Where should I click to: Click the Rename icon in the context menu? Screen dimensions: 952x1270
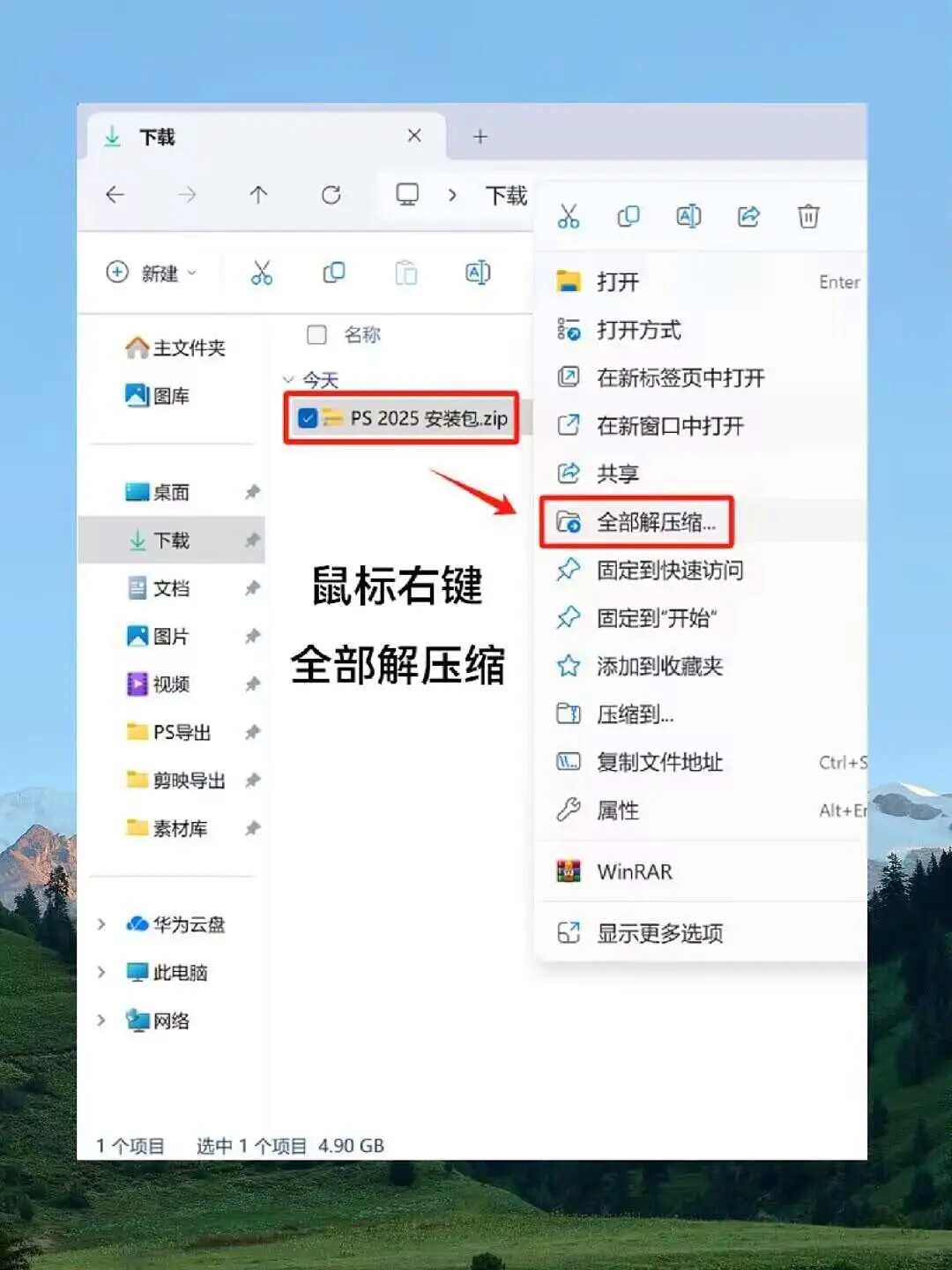pyautogui.click(x=688, y=215)
